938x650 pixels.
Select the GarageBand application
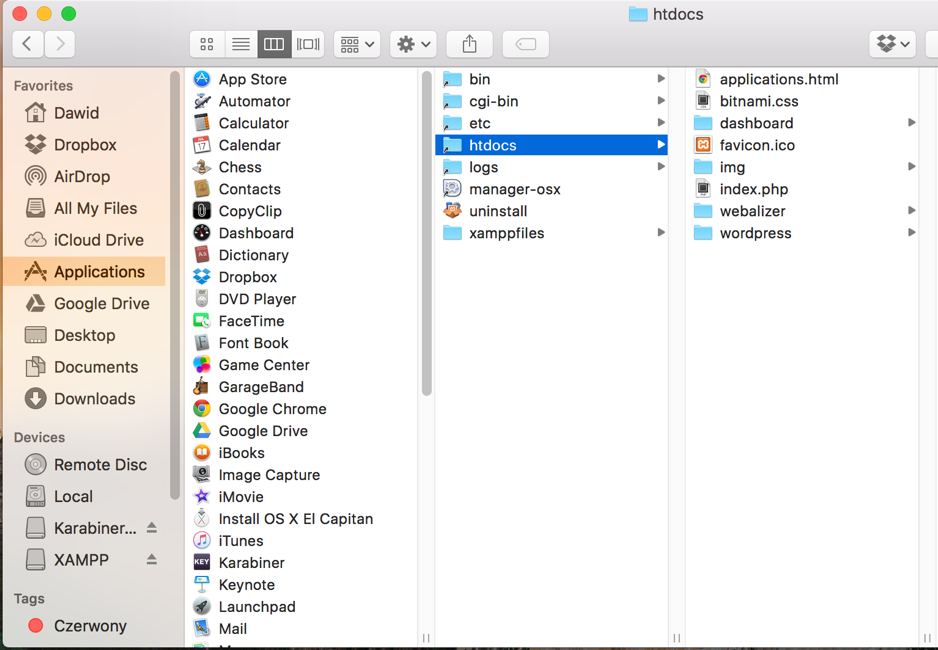tap(260, 387)
